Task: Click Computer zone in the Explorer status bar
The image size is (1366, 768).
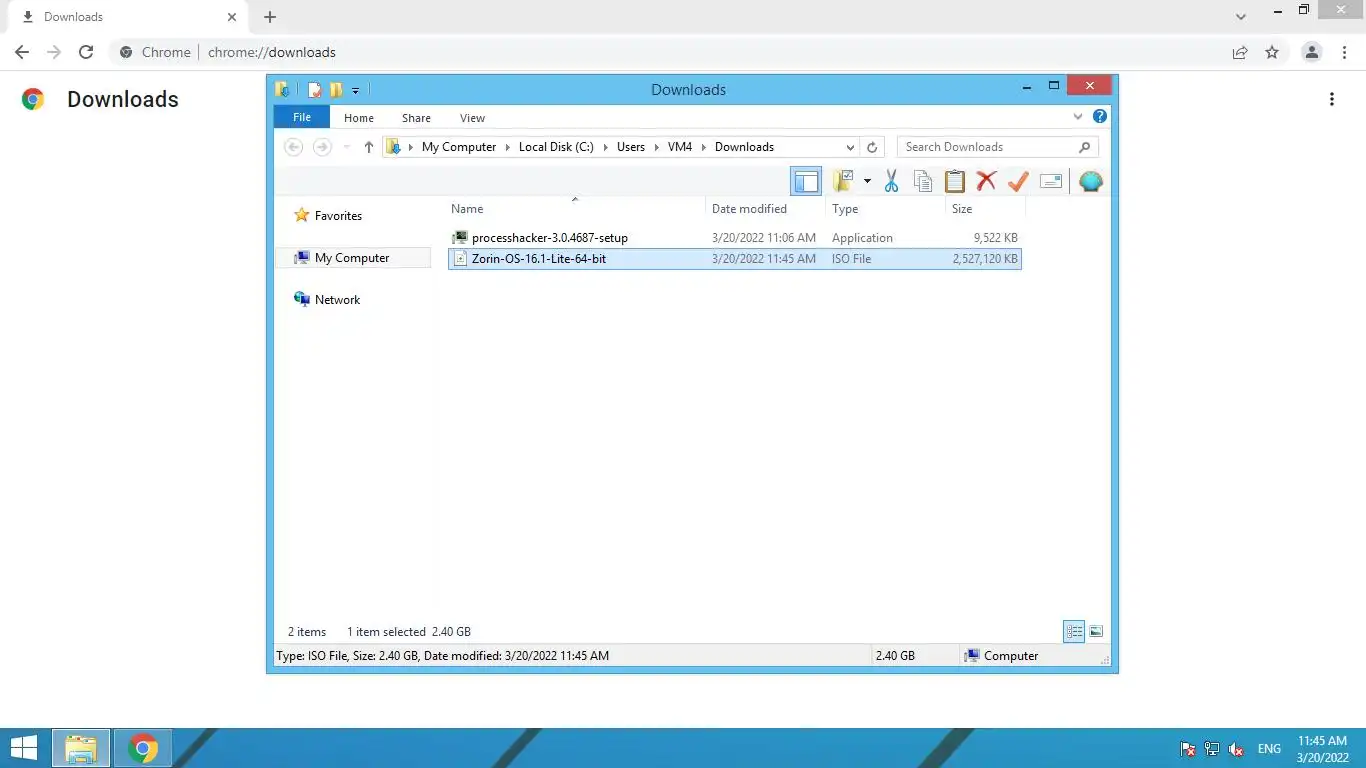Action: [x=1001, y=656]
